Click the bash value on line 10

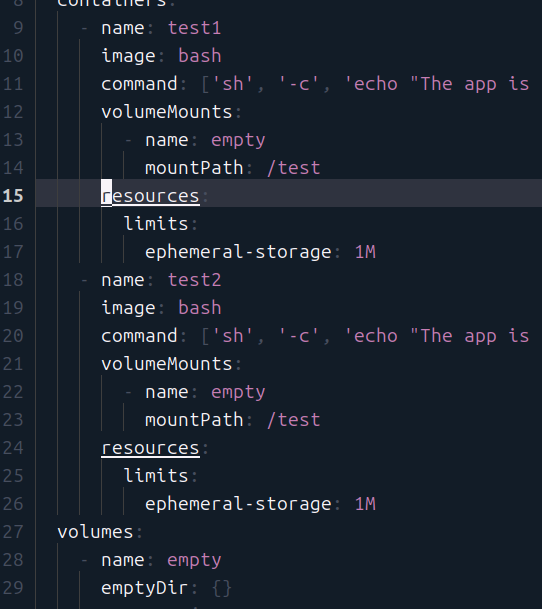[x=200, y=56]
